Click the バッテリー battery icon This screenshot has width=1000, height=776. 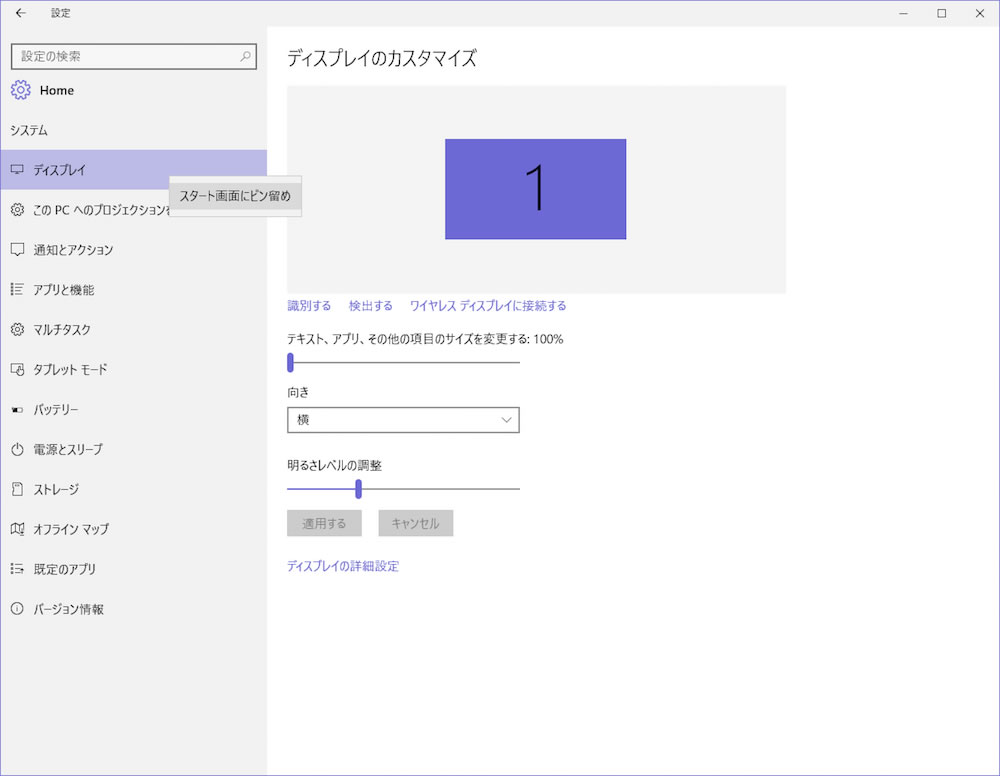pos(17,409)
